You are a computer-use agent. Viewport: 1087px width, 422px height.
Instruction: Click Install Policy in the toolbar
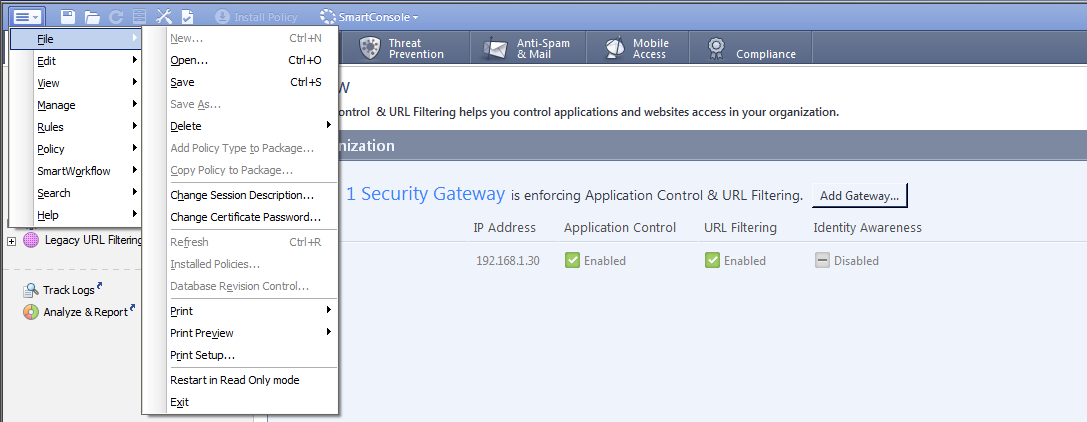tap(256, 17)
